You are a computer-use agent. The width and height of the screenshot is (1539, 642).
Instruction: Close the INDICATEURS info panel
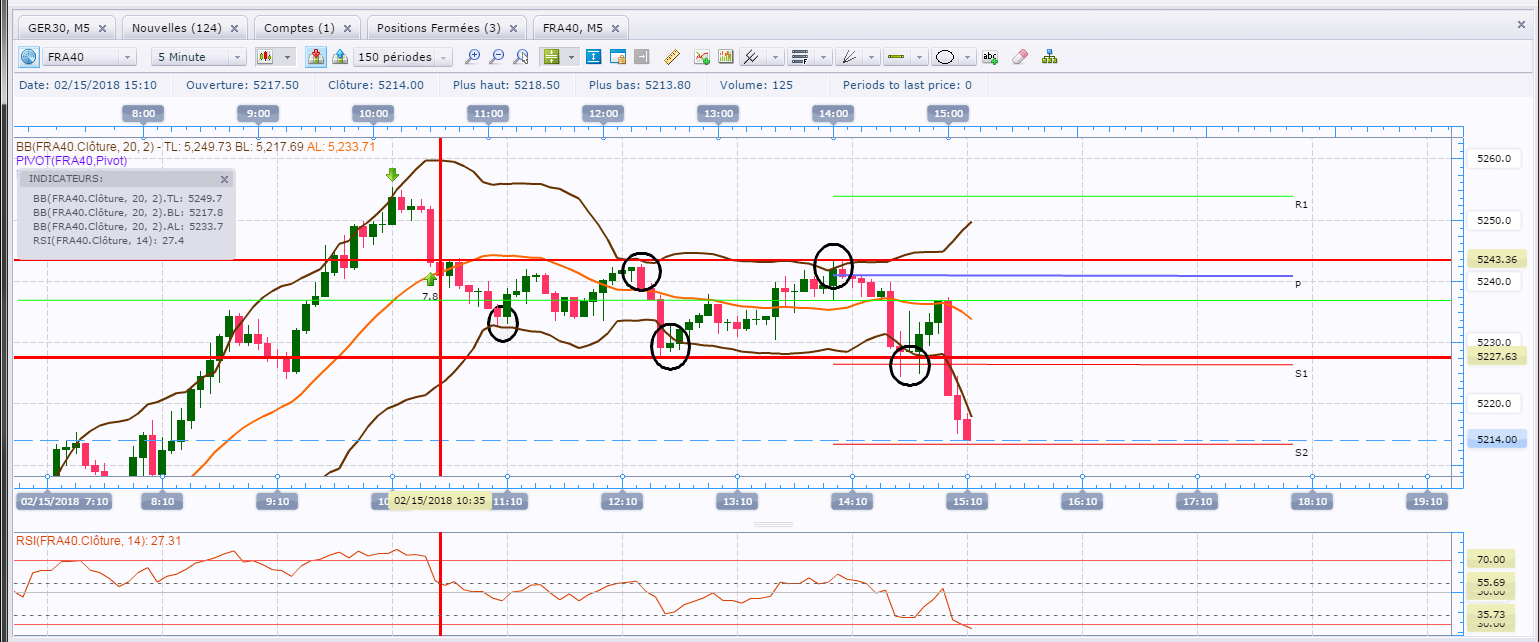225,179
